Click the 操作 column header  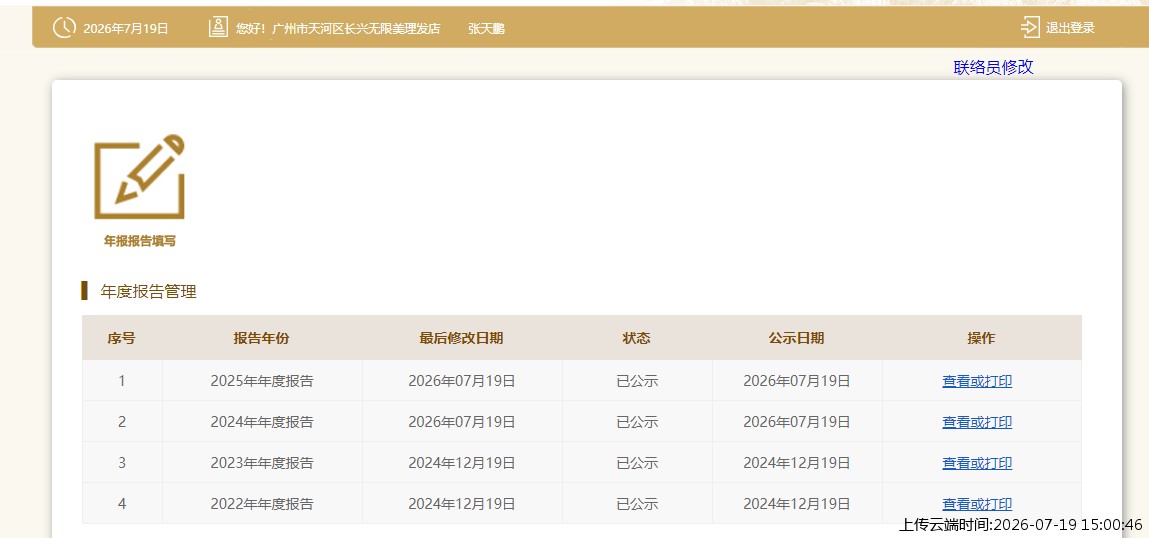click(981, 338)
